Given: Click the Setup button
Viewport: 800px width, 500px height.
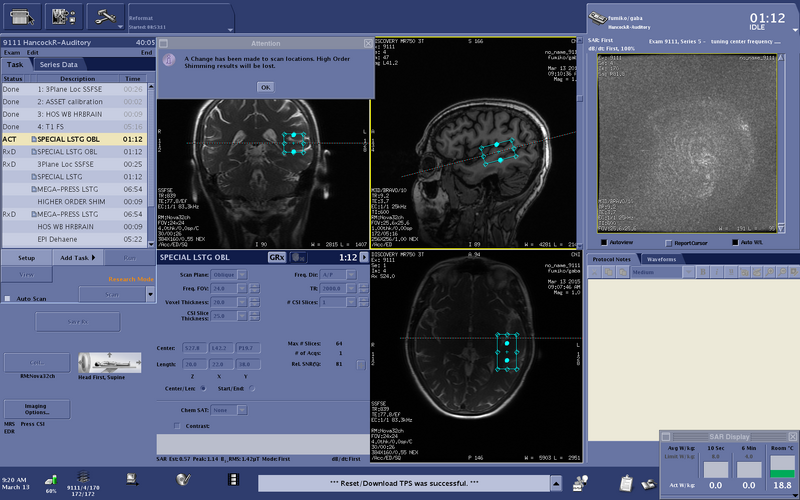Looking at the screenshot, I should (x=27, y=258).
